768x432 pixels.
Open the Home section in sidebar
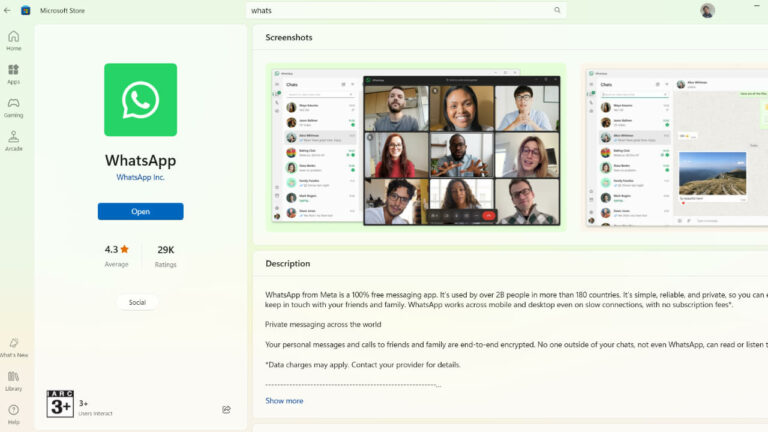pos(14,41)
